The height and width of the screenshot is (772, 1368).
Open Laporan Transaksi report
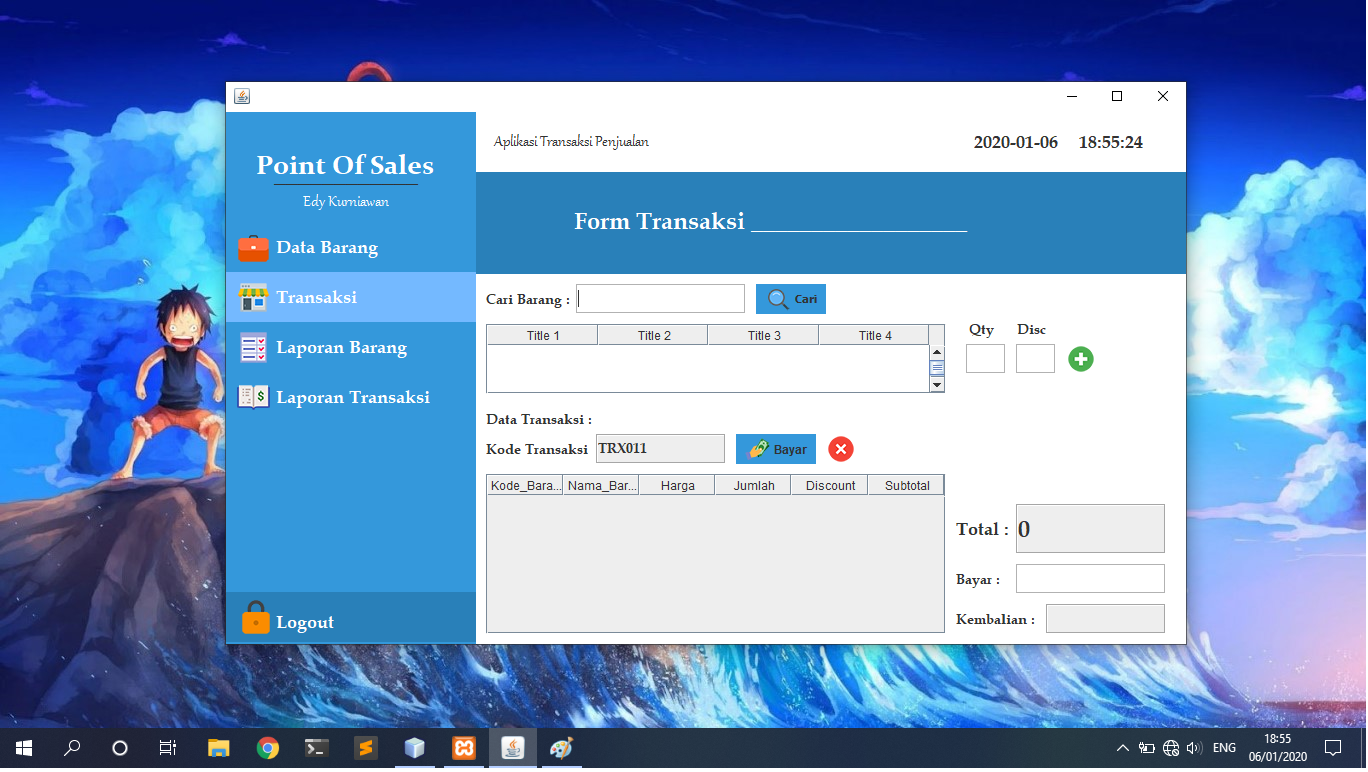tap(350, 397)
